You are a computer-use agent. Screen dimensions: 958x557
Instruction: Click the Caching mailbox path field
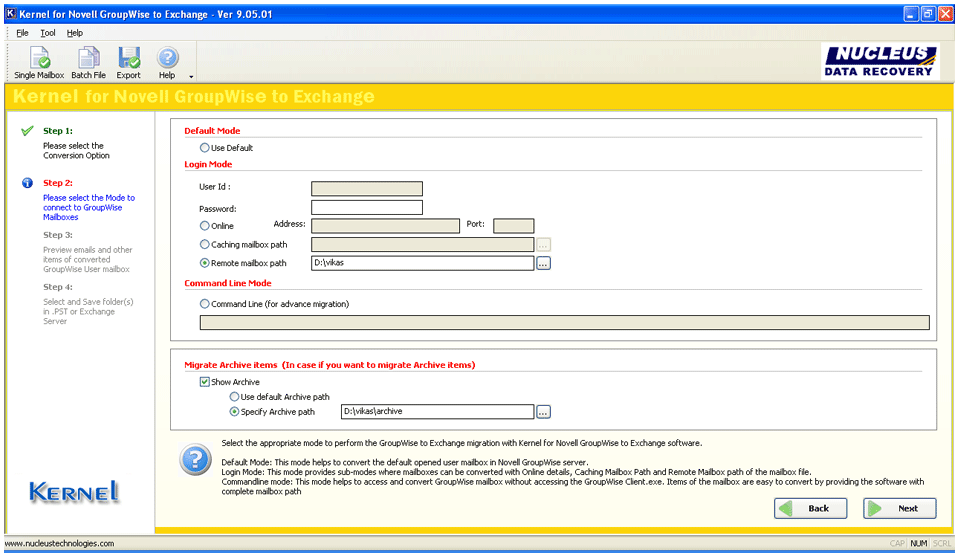(423, 244)
